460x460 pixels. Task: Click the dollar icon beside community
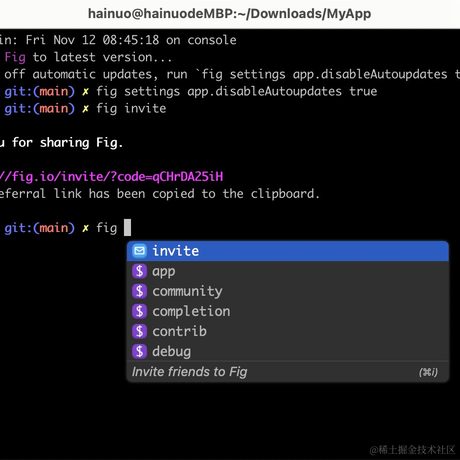139,291
